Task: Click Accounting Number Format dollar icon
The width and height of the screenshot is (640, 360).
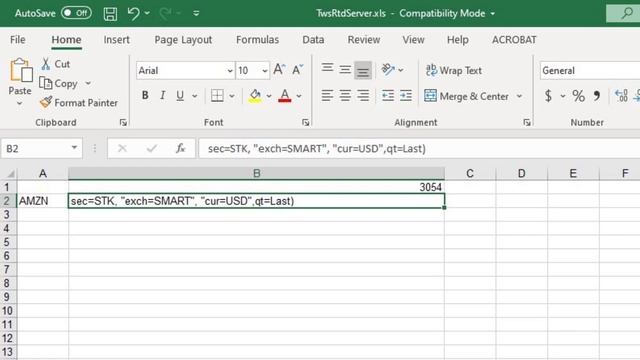Action: 549,96
